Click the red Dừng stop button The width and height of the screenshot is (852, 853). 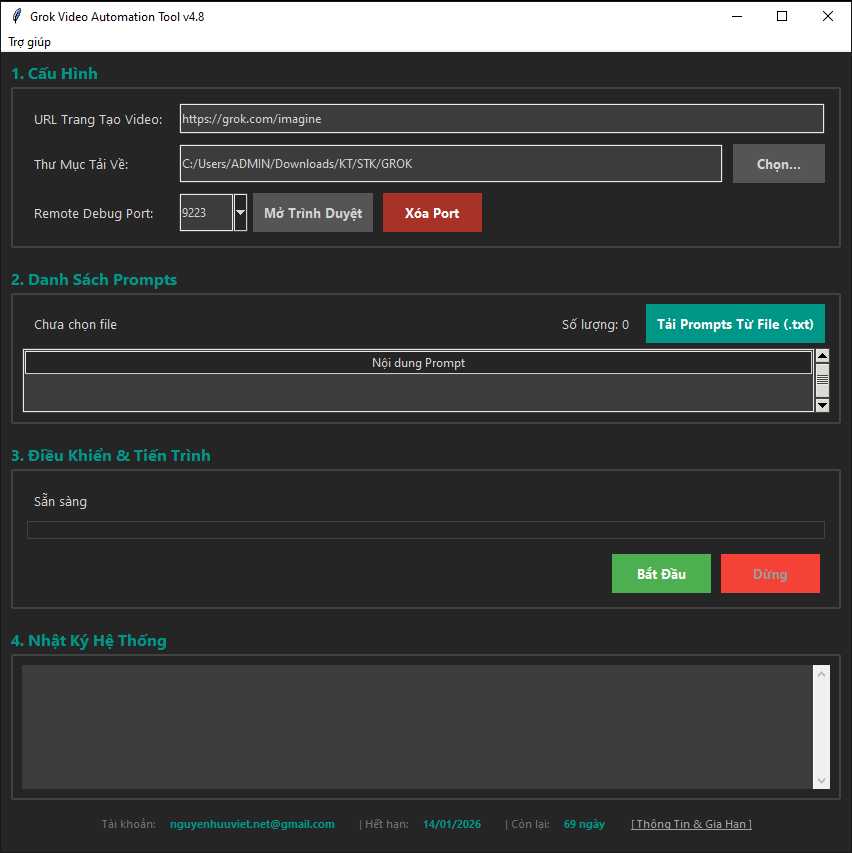(x=770, y=573)
